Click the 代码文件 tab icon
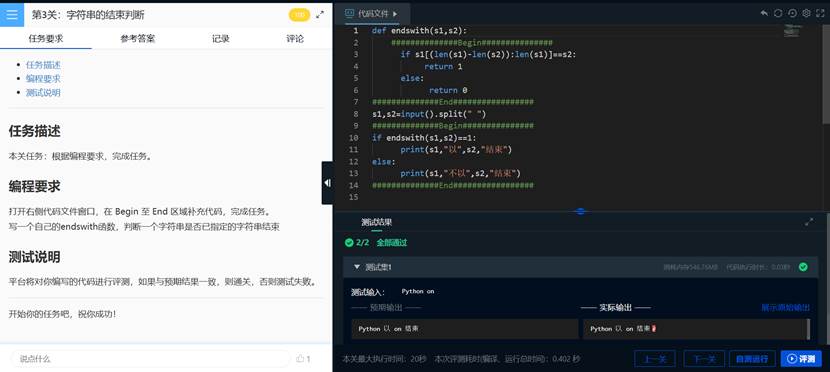 click(349, 14)
